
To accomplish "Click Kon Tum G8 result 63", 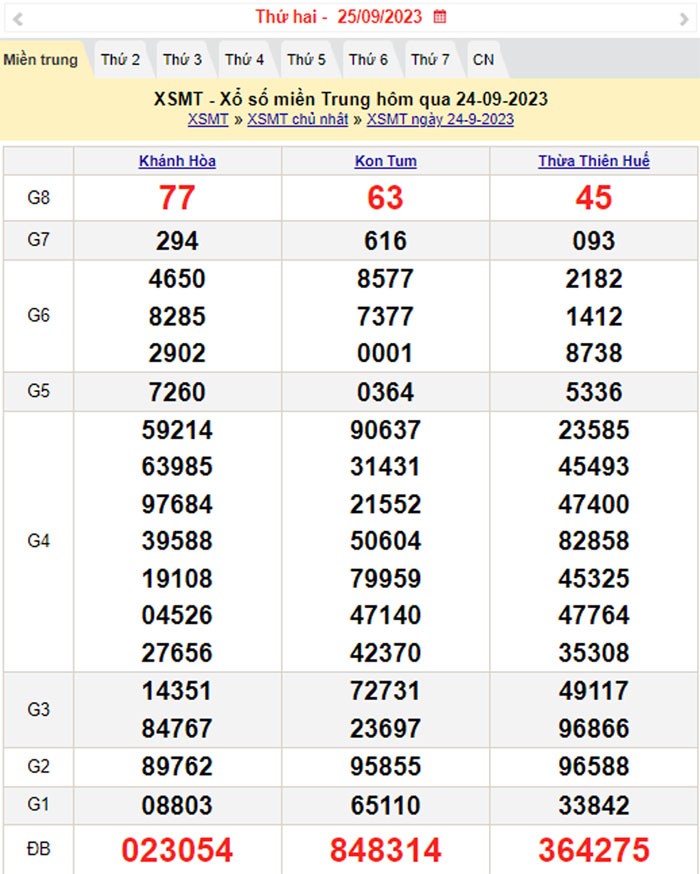I will click(385, 198).
